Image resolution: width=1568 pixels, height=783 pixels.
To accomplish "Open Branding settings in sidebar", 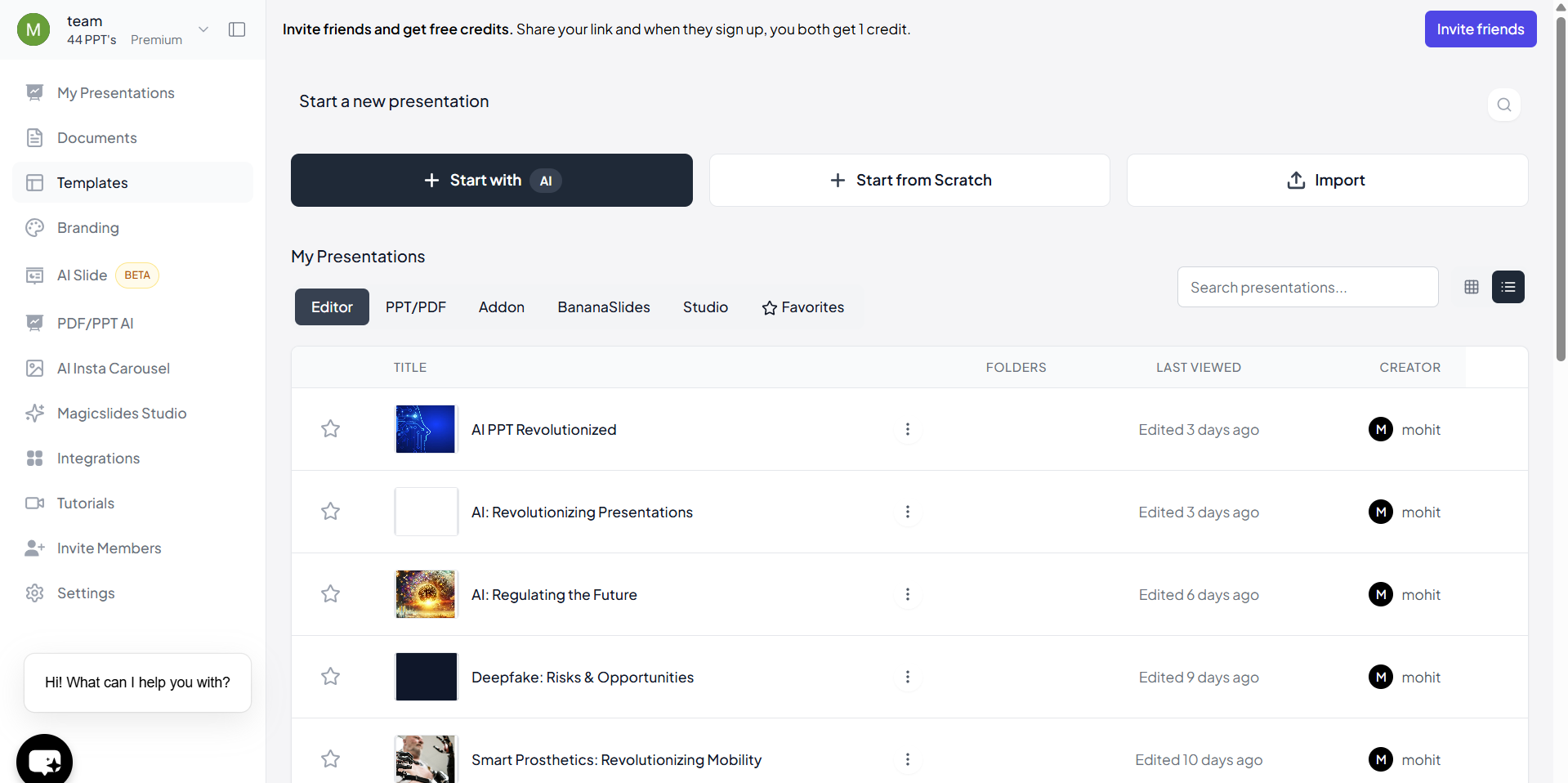I will [x=88, y=228].
